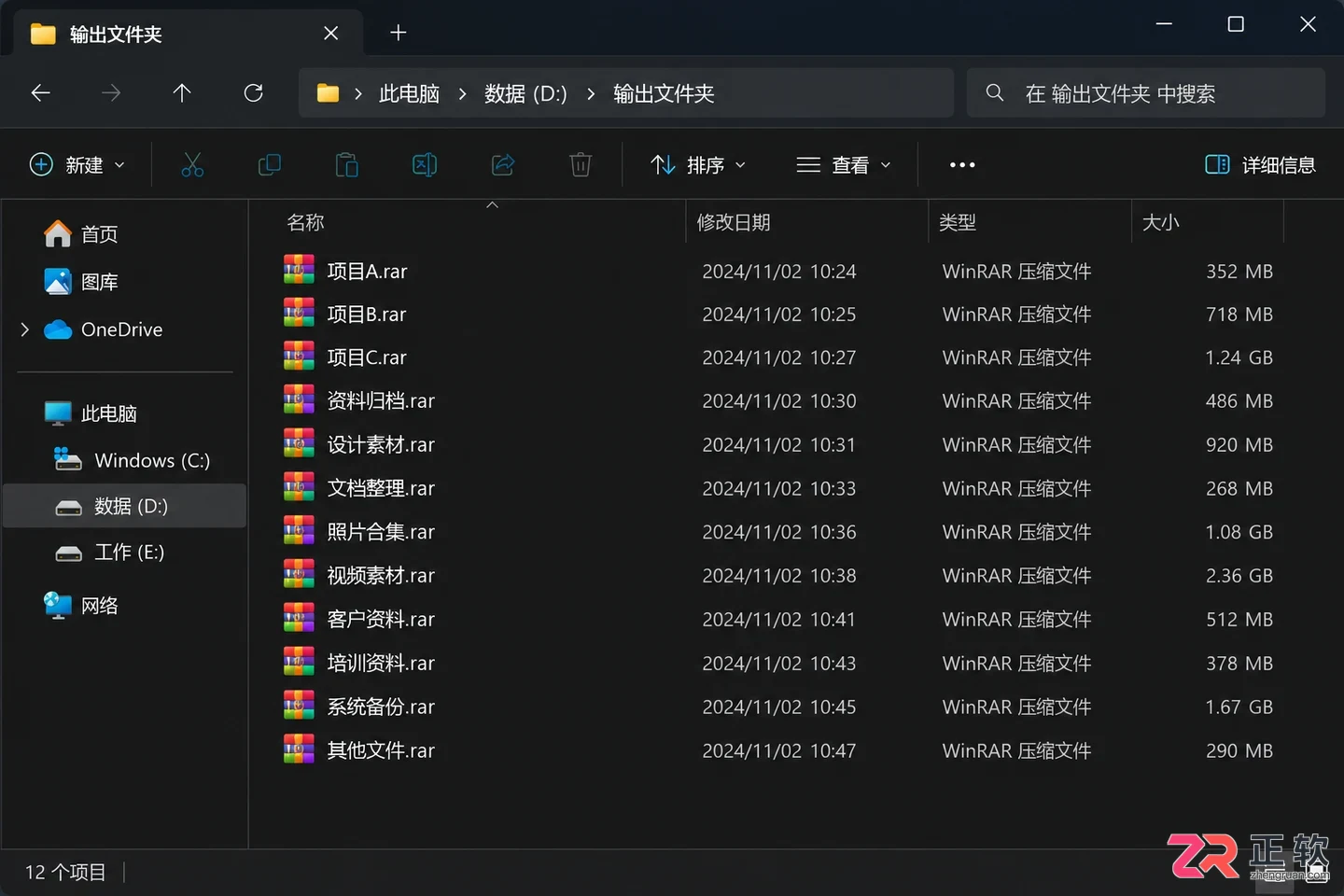This screenshot has height=896, width=1344.
Task: Click the Copy icon in toolbar
Action: coord(270,165)
